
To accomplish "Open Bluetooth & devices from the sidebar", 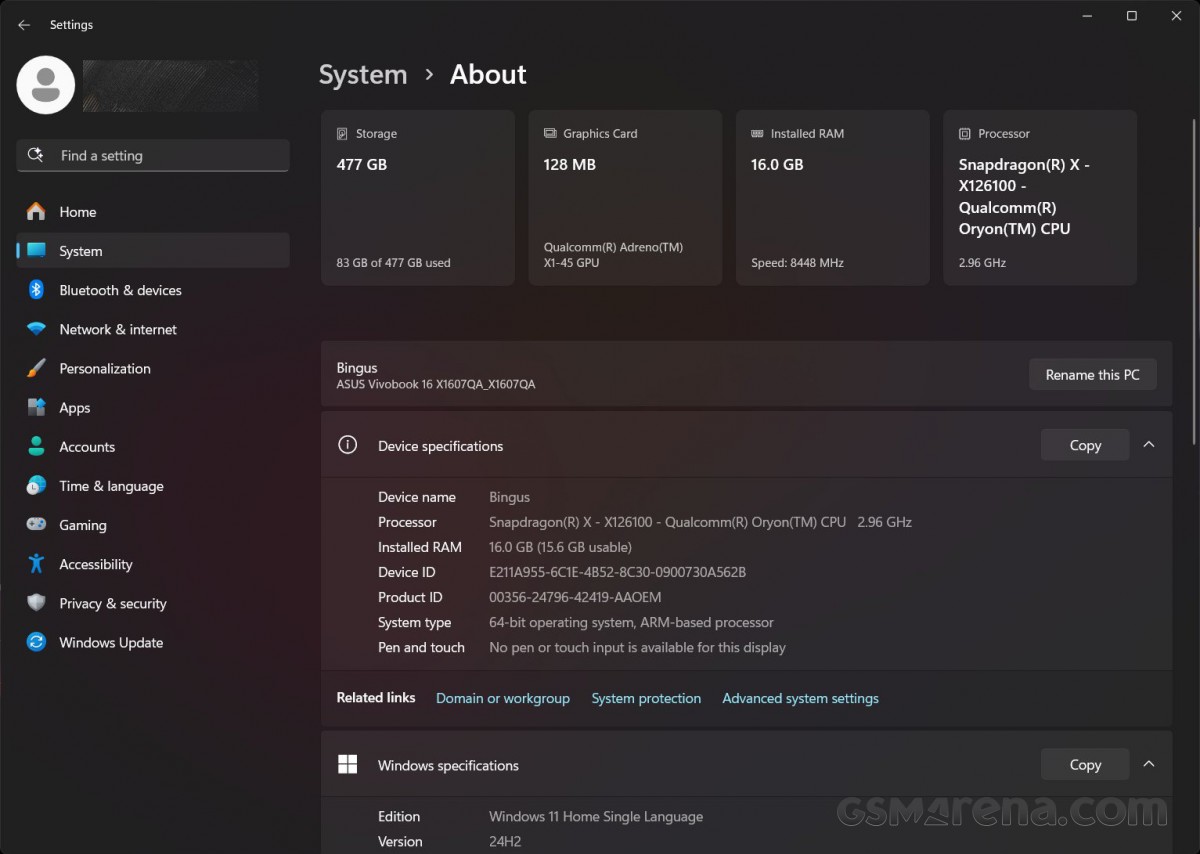I will [x=120, y=290].
